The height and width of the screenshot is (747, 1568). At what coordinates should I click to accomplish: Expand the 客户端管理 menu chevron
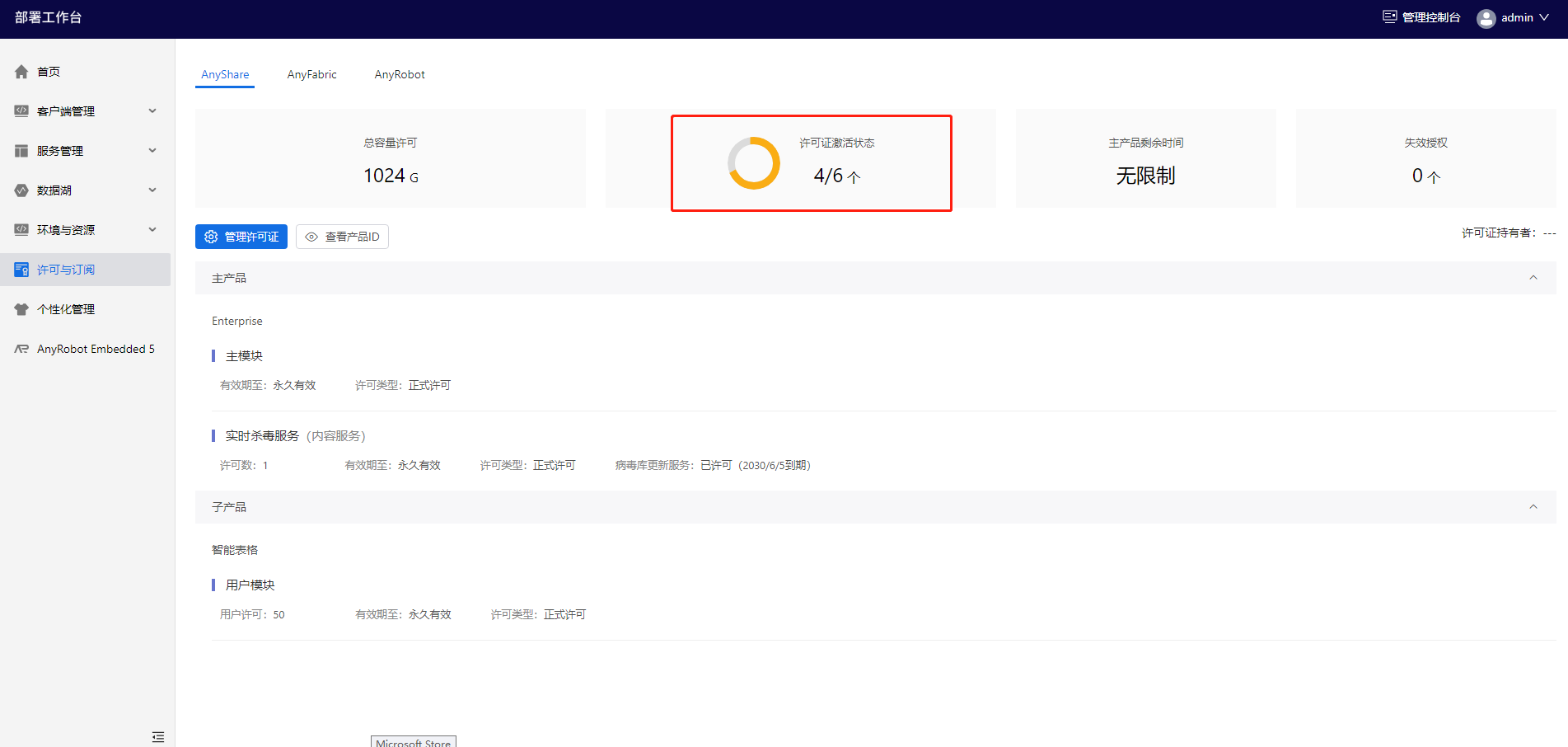[x=152, y=111]
